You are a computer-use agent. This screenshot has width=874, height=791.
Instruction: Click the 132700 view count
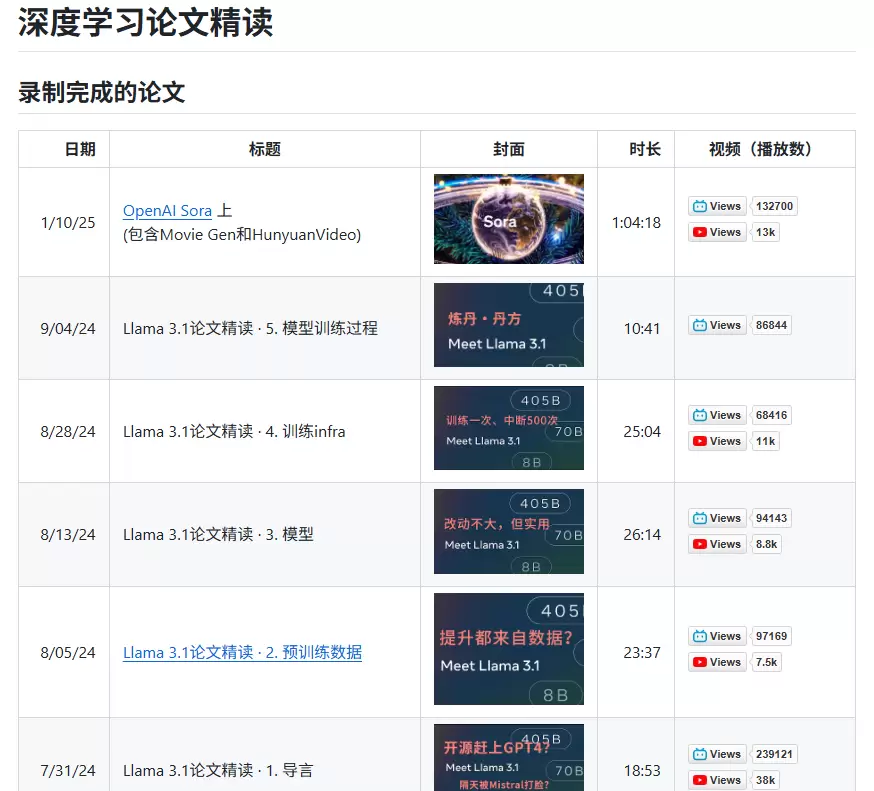click(774, 206)
